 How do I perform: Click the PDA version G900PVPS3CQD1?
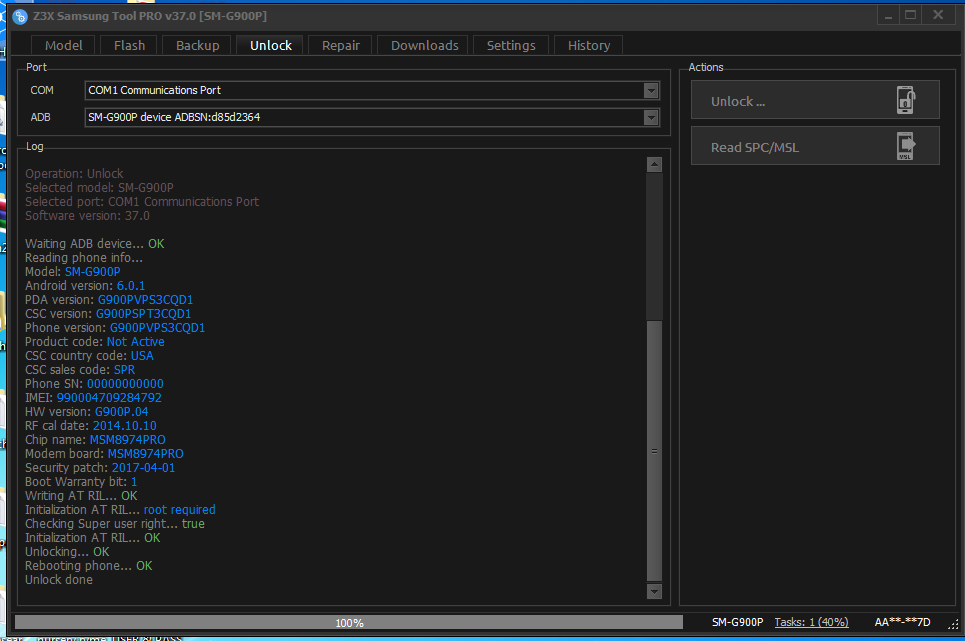pyautogui.click(x=145, y=300)
